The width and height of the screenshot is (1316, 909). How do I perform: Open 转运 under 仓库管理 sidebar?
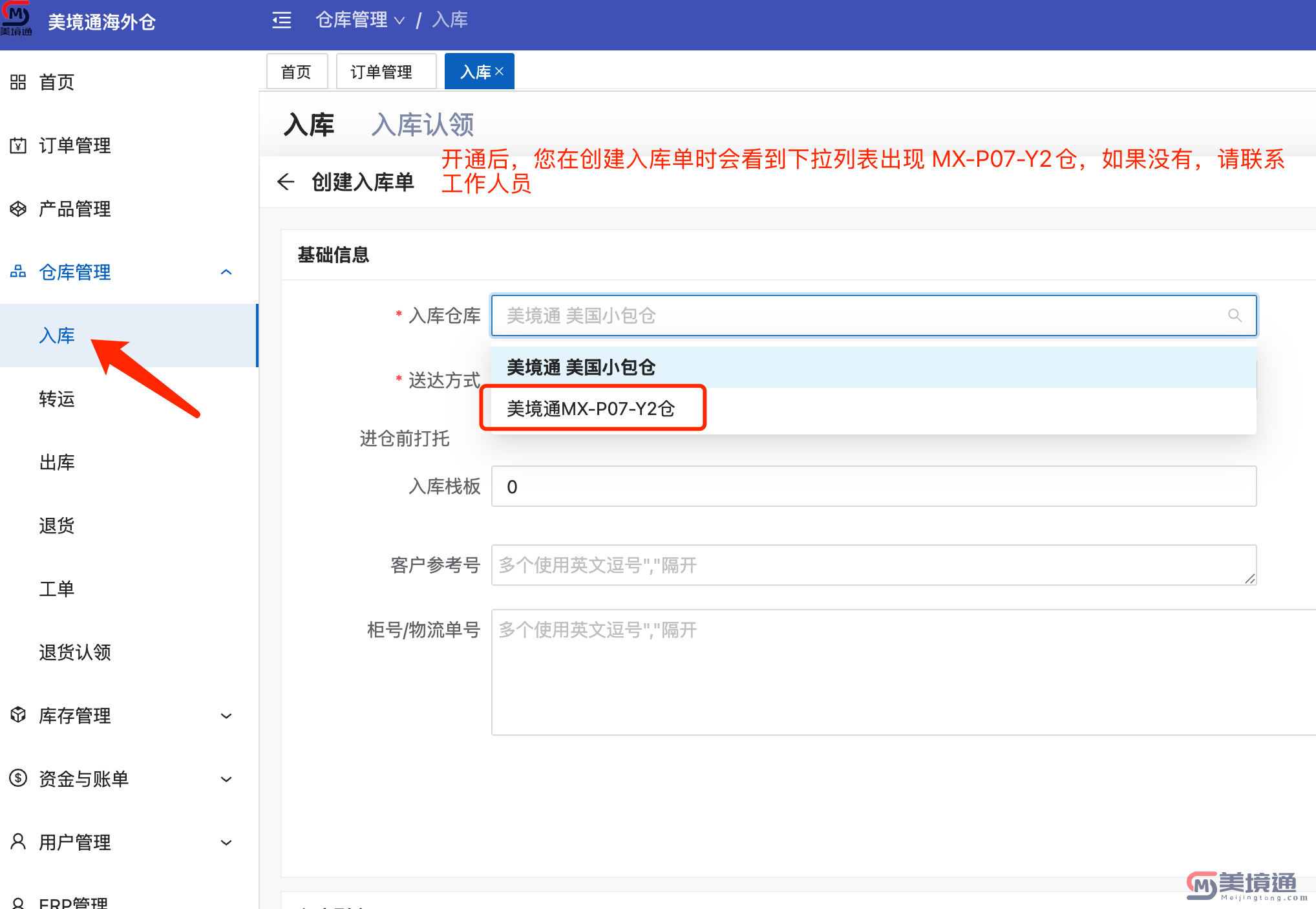(x=129, y=399)
